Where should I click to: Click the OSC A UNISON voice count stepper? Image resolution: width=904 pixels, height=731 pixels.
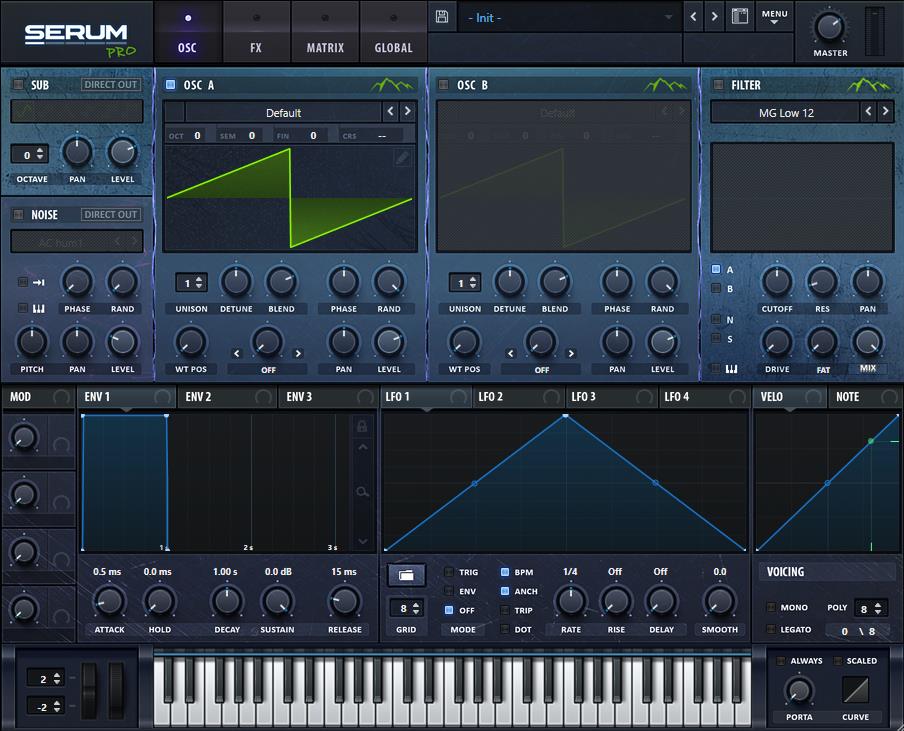[191, 283]
